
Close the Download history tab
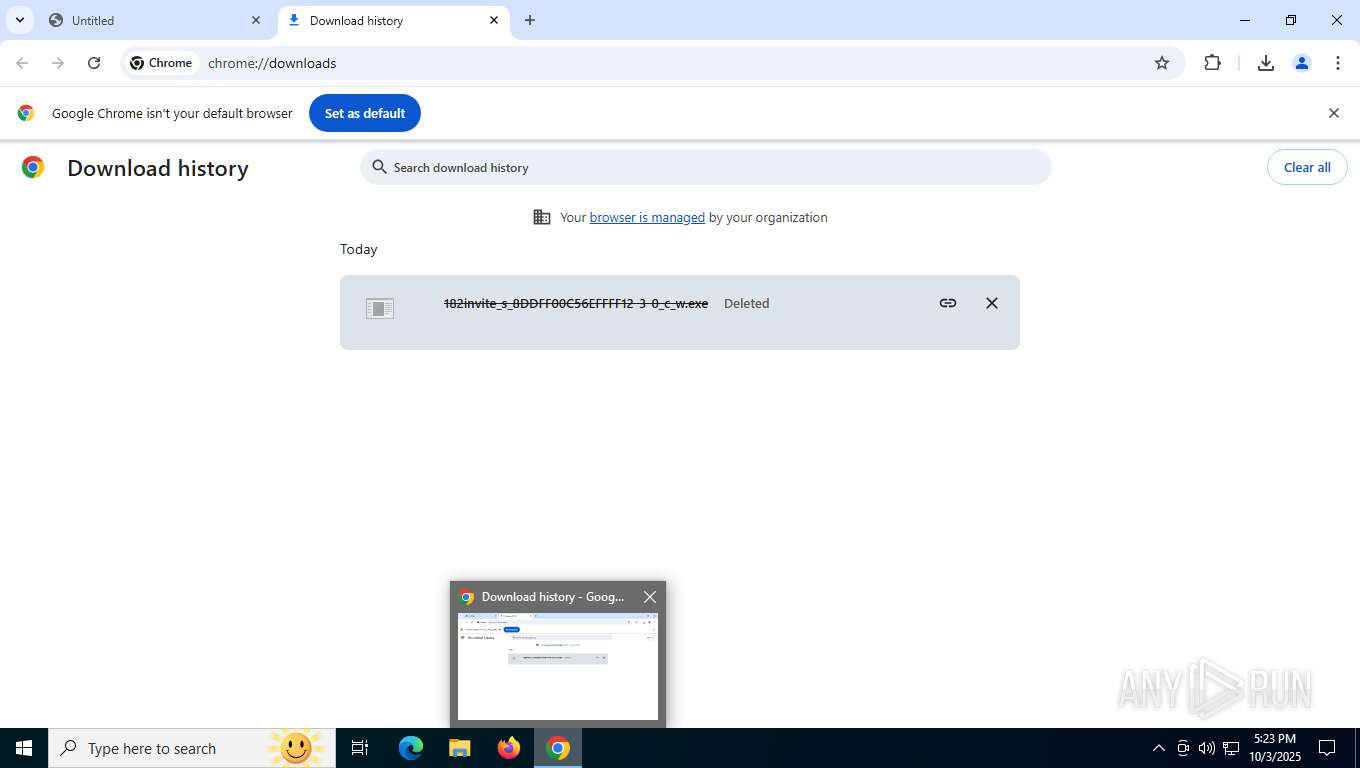click(494, 20)
